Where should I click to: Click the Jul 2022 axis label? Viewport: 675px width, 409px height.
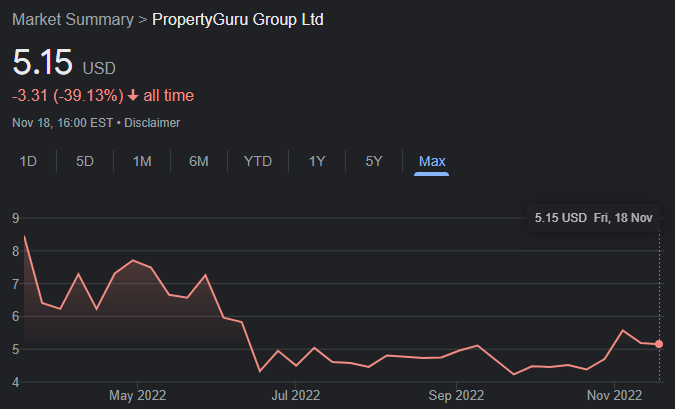296,395
